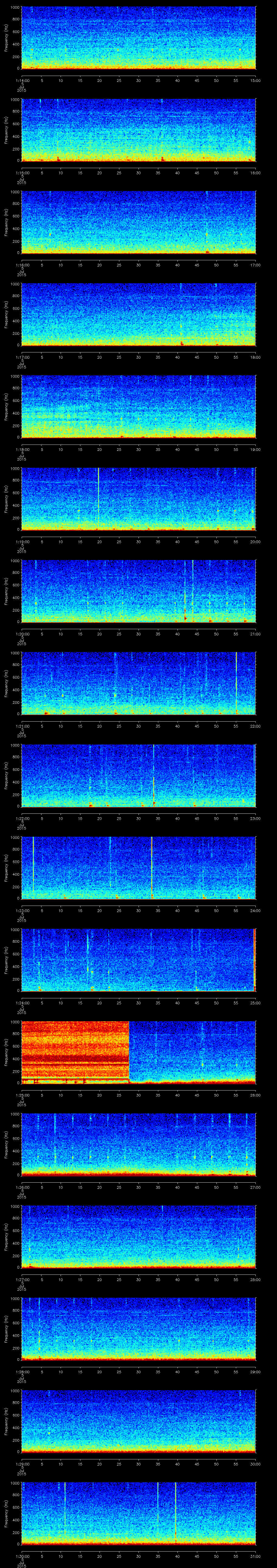This screenshot has height=1568, width=277.
Task: Click the vertical spike near 34 seconds in the 1:22:00 spectrogram
Action: tap(153, 774)
